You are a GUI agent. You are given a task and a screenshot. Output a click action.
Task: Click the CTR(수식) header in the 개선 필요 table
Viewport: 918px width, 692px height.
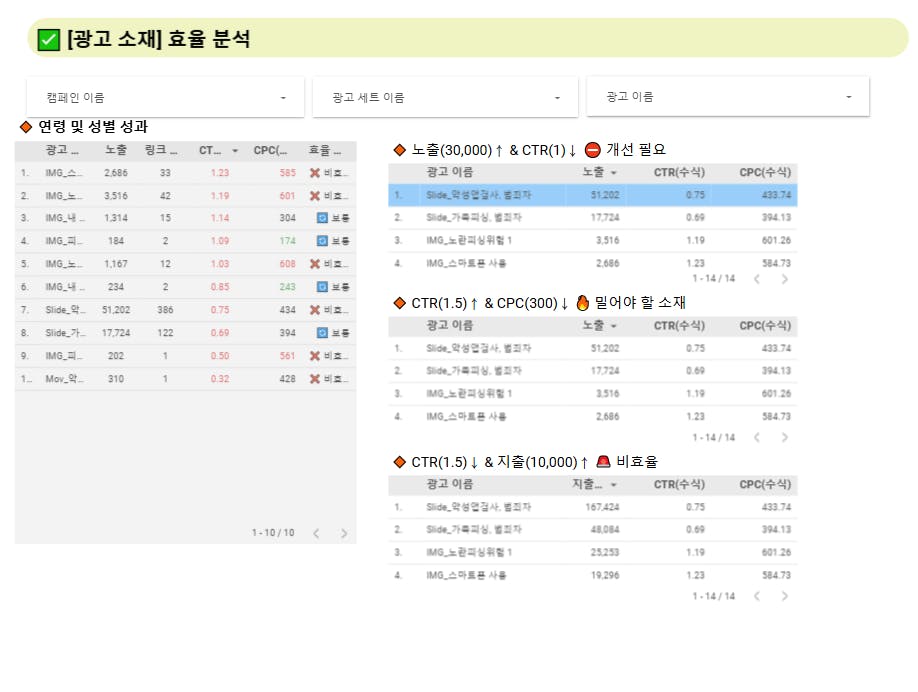(679, 172)
